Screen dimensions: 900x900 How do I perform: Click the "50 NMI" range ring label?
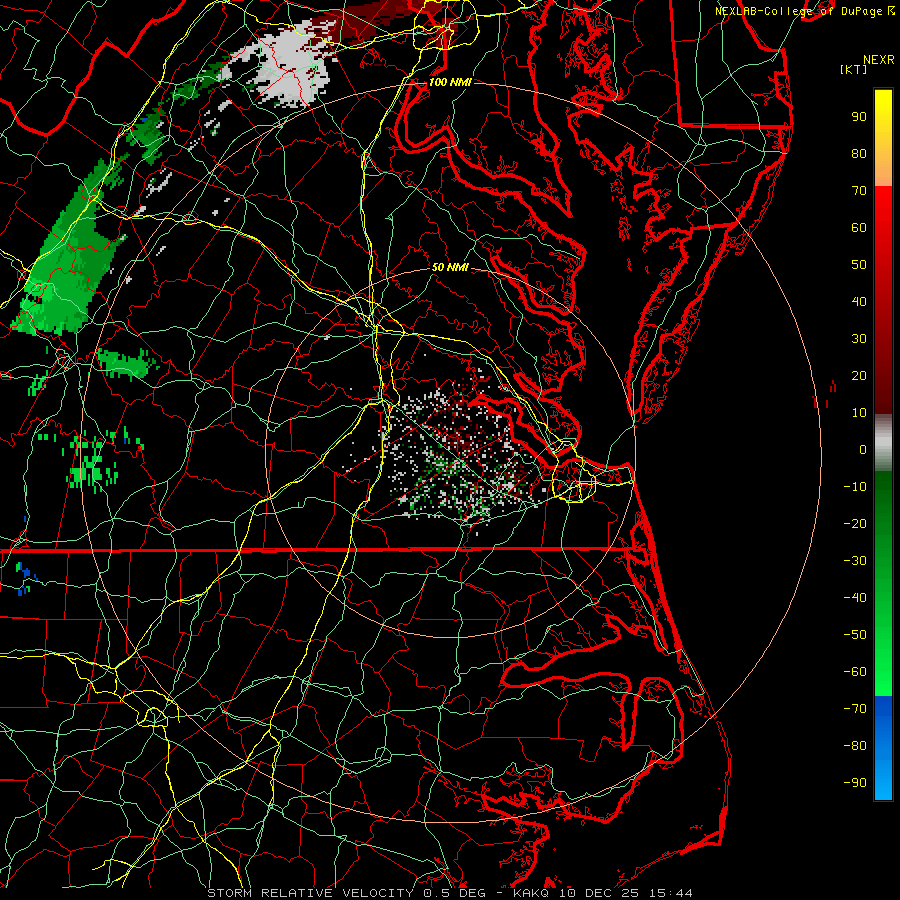coord(450,267)
